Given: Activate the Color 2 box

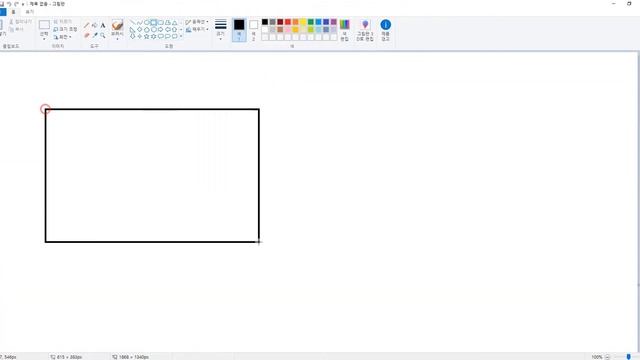Looking at the screenshot, I should pyautogui.click(x=253, y=29).
